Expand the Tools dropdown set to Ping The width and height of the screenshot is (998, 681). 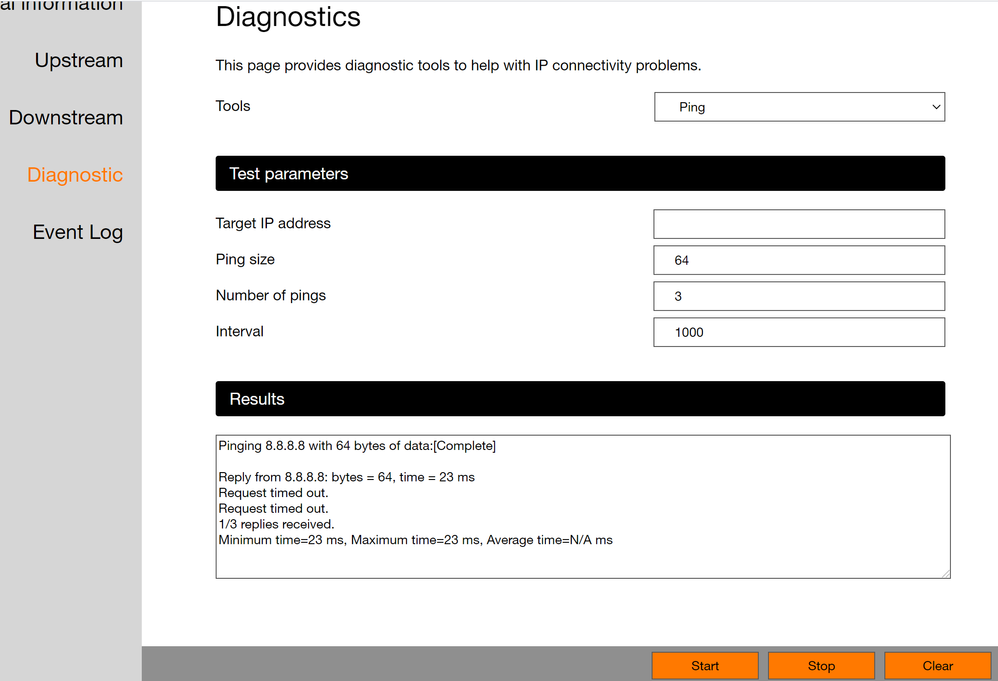pos(799,107)
